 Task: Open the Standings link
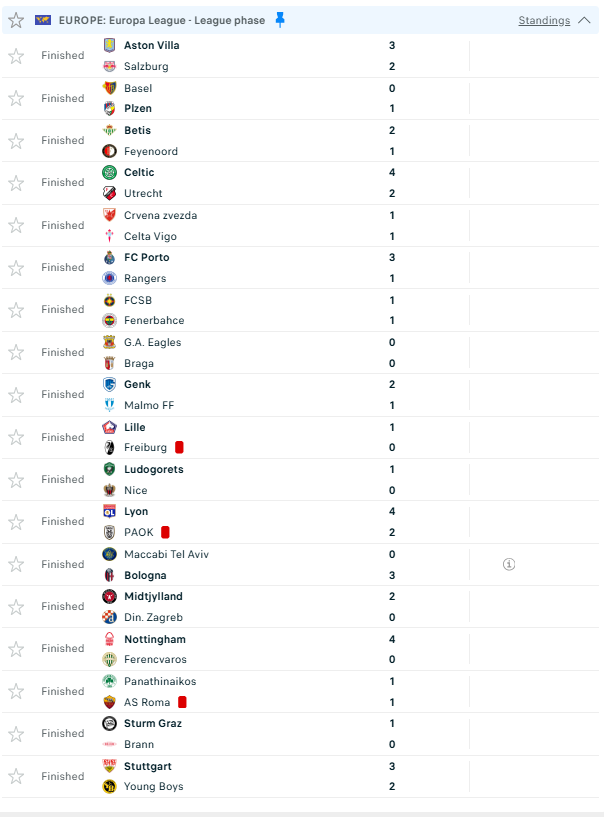[x=544, y=20]
